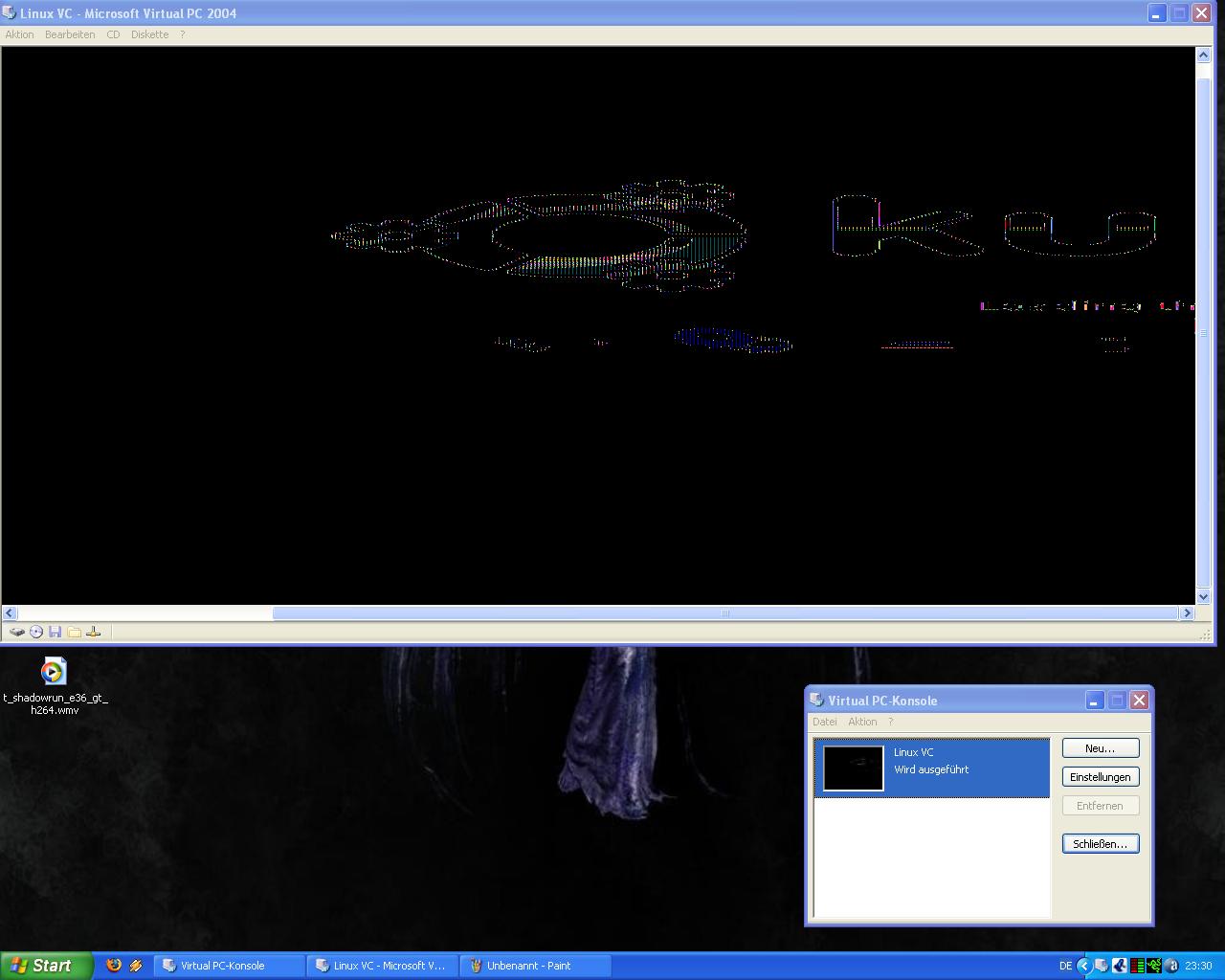
Task: Minimize the Virtual PC-Konsole window
Action: [x=1094, y=701]
